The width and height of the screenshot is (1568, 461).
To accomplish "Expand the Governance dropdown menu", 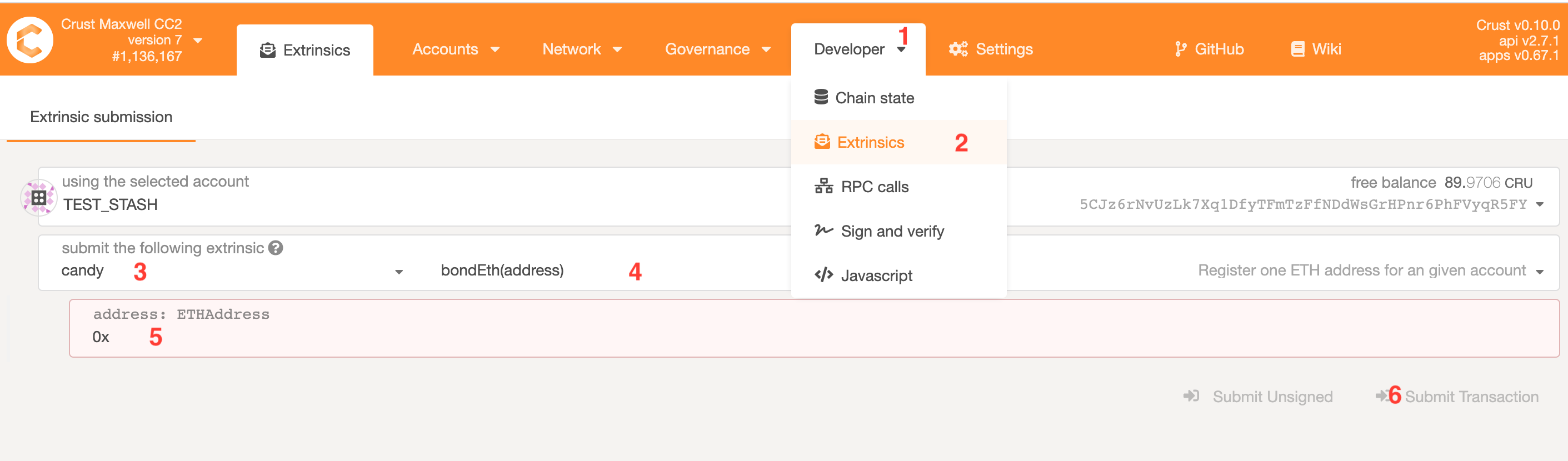I will (717, 49).
